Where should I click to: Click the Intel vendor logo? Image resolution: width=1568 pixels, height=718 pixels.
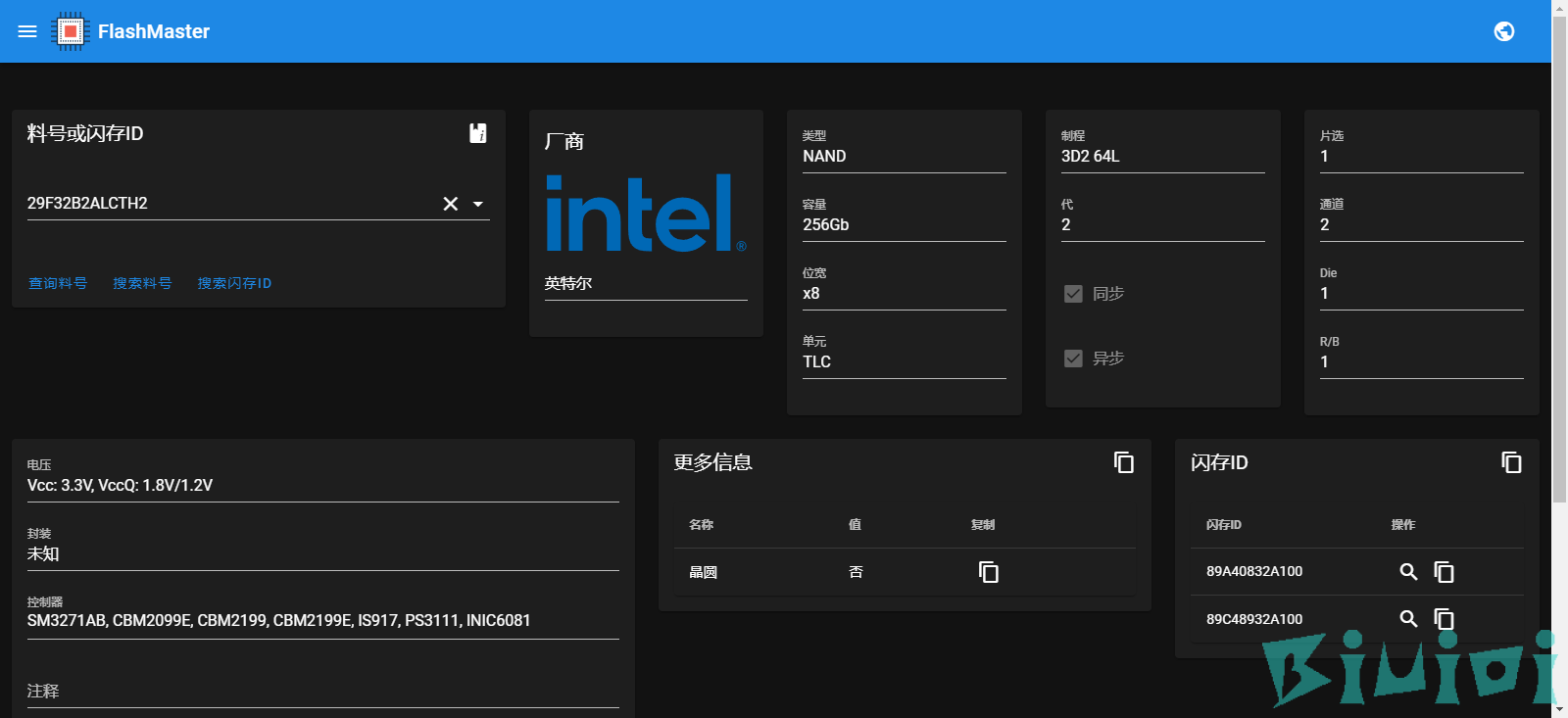coord(646,214)
